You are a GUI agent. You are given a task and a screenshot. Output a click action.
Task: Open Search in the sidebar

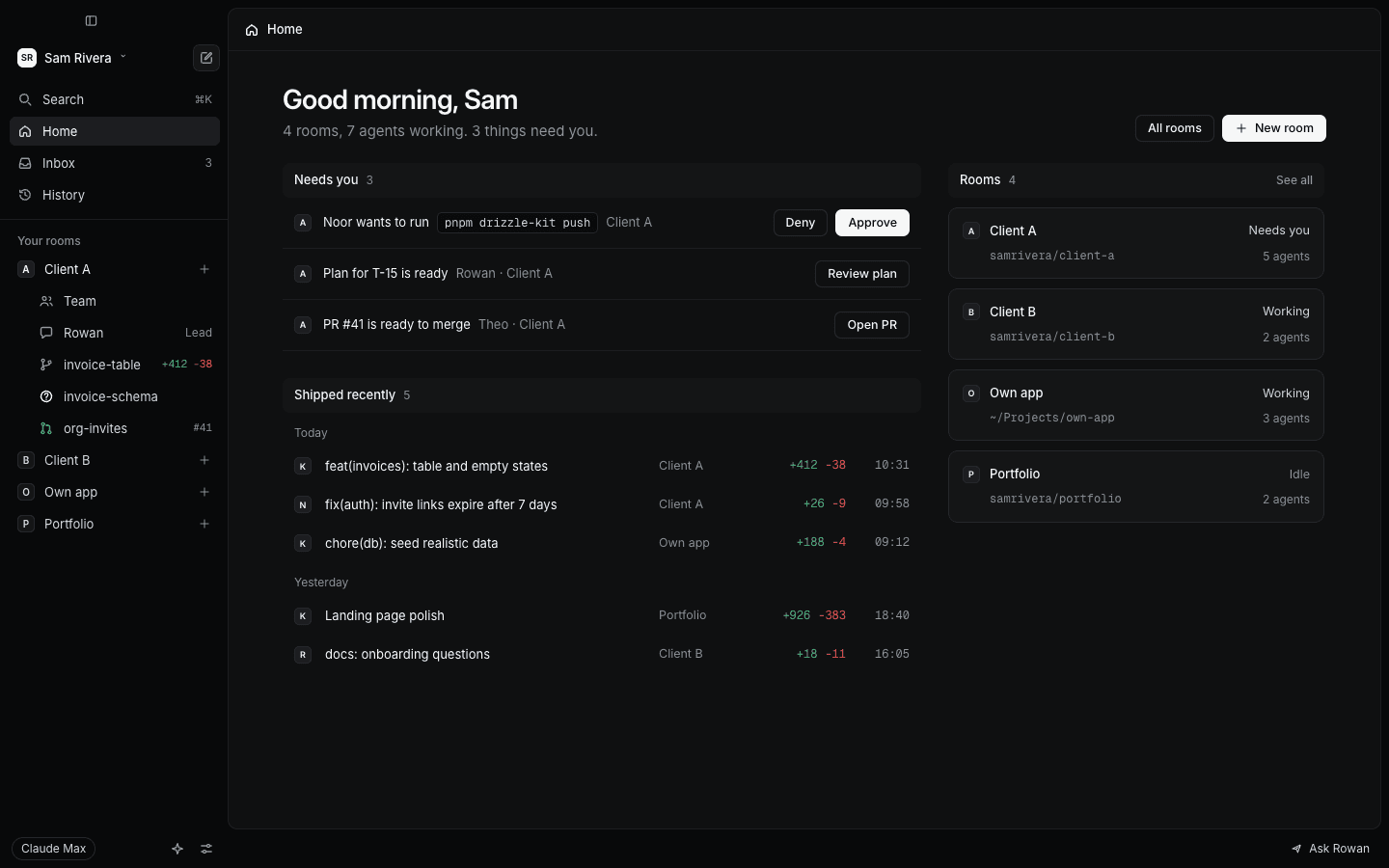tap(115, 99)
